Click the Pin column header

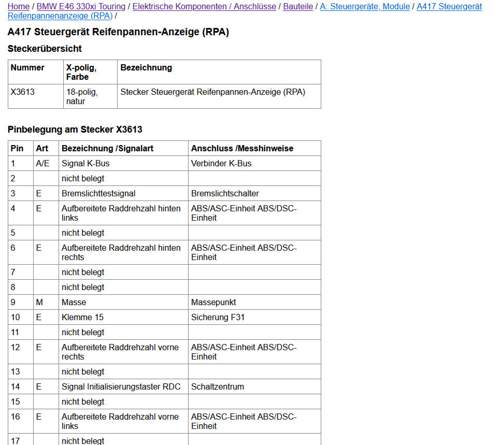pos(21,148)
